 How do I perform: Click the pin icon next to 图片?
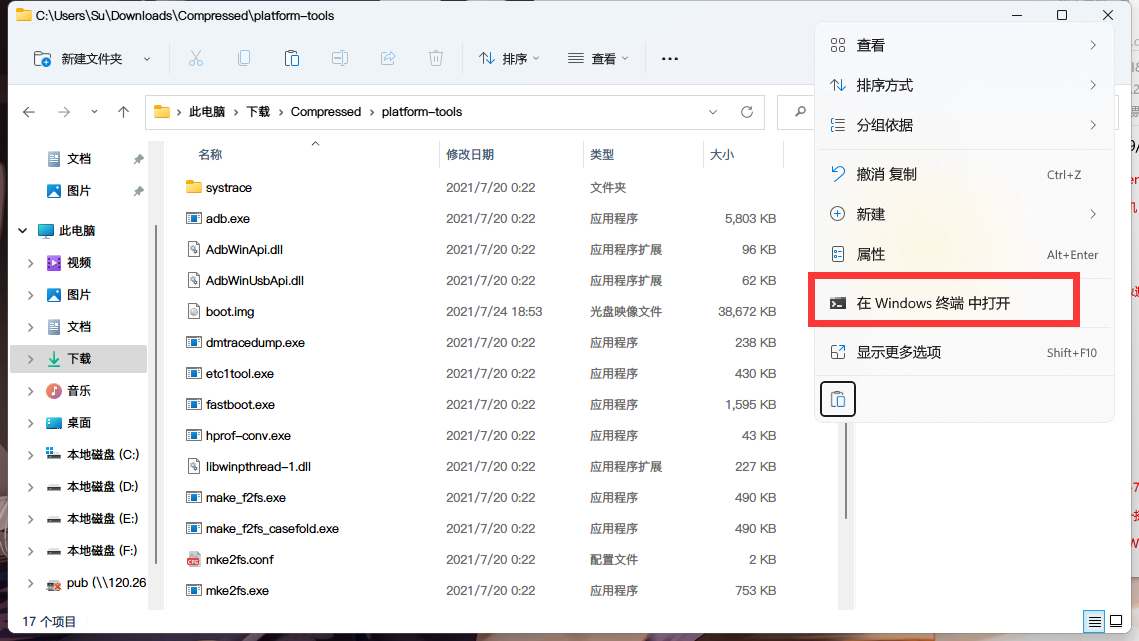click(138, 191)
